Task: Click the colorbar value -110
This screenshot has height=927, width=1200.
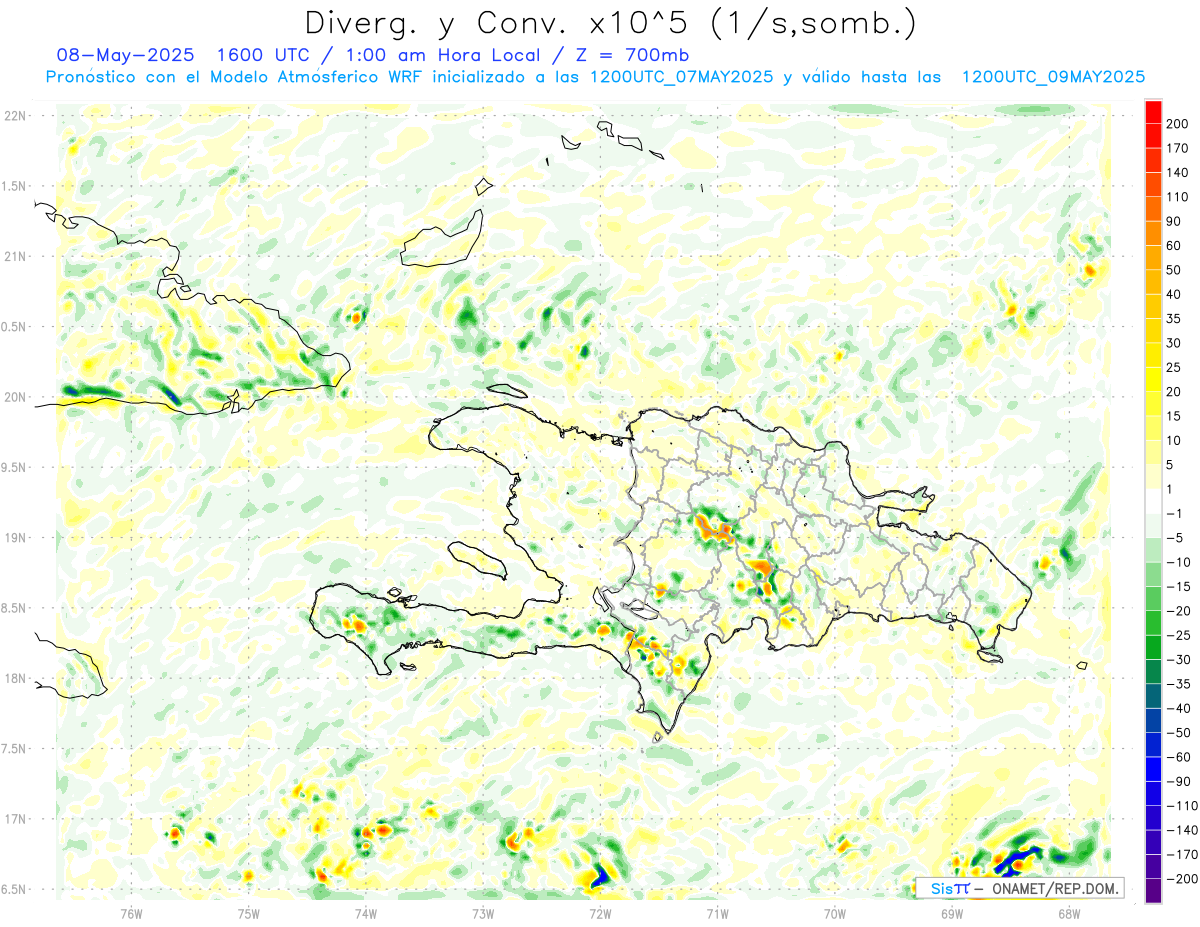Action: pos(1183,806)
